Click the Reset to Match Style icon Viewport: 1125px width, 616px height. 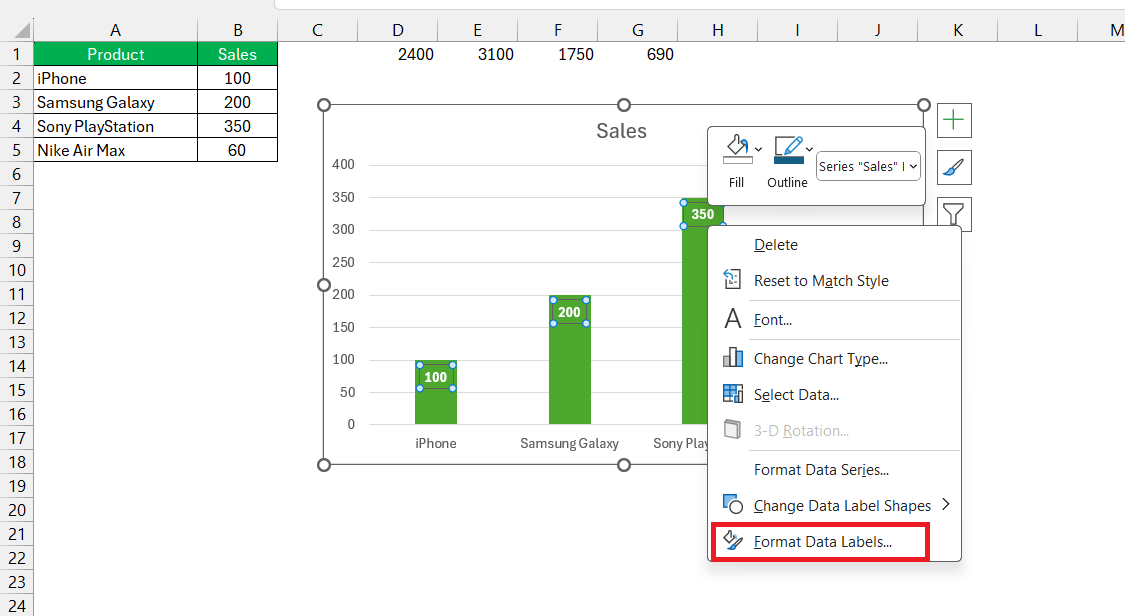732,279
